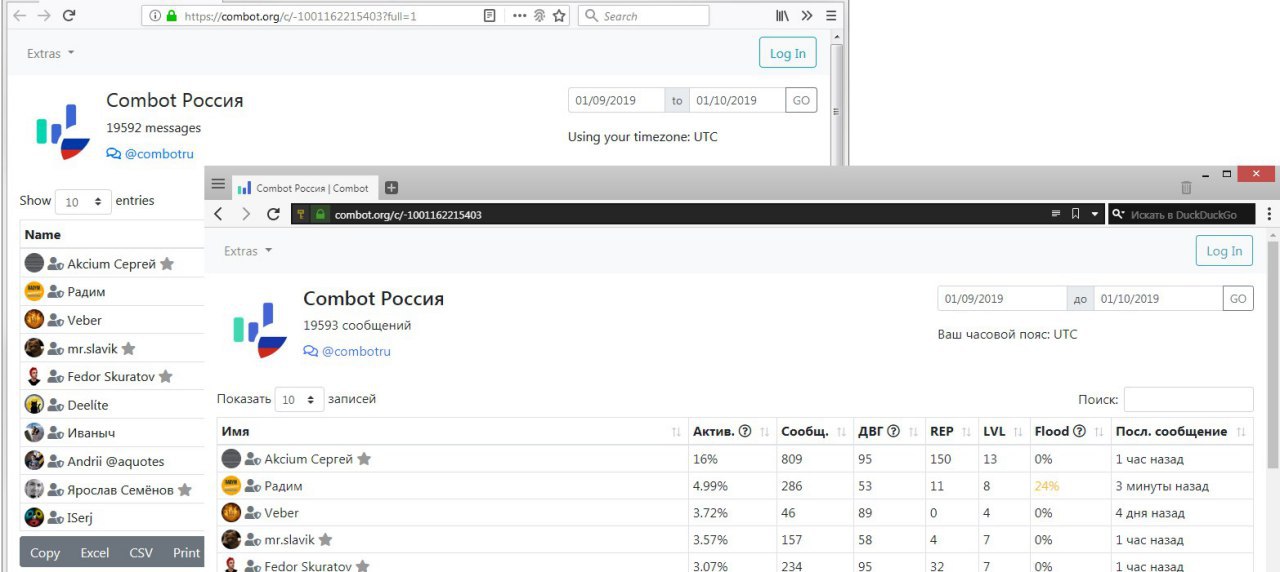
Task: Click GO button in the front browser
Action: pyautogui.click(x=1238, y=298)
